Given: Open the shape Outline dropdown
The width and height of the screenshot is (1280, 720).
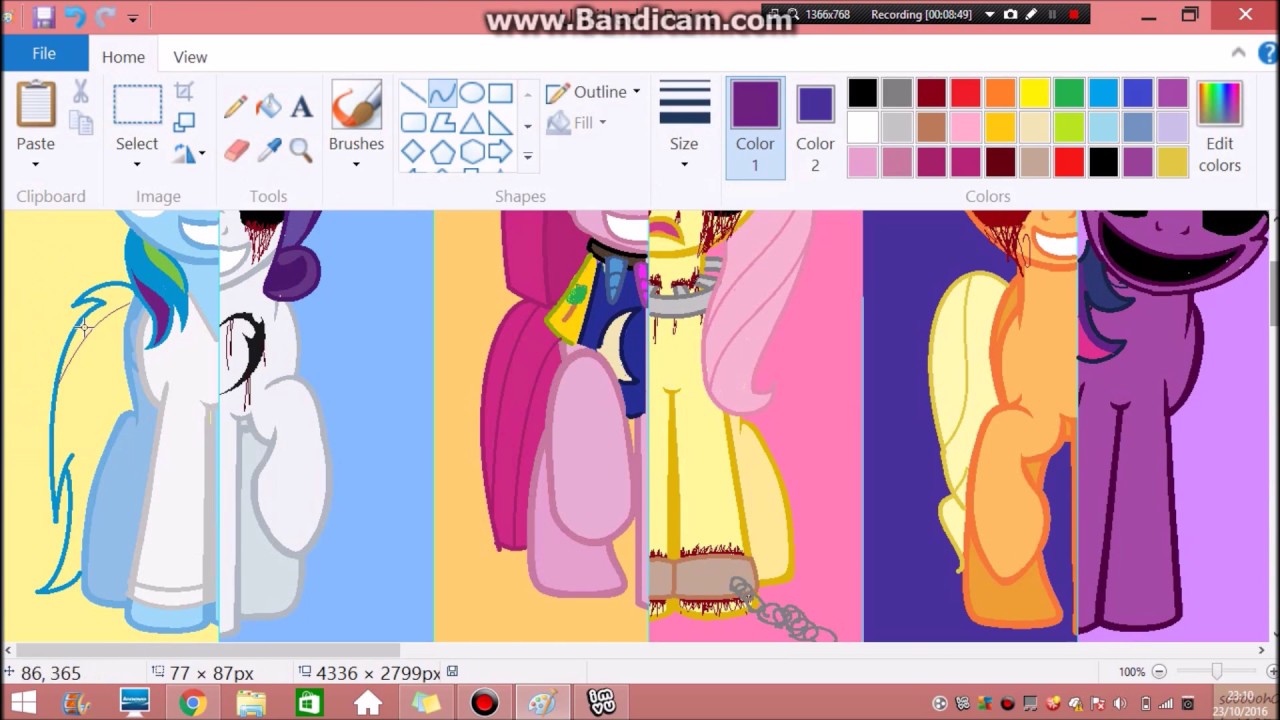Looking at the screenshot, I should 594,92.
